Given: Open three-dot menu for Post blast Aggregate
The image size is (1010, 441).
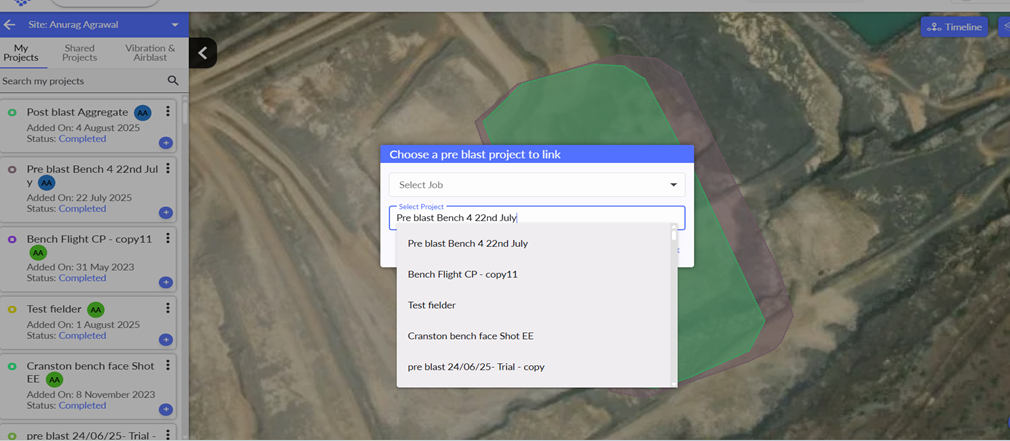Looking at the screenshot, I should pos(167,111).
